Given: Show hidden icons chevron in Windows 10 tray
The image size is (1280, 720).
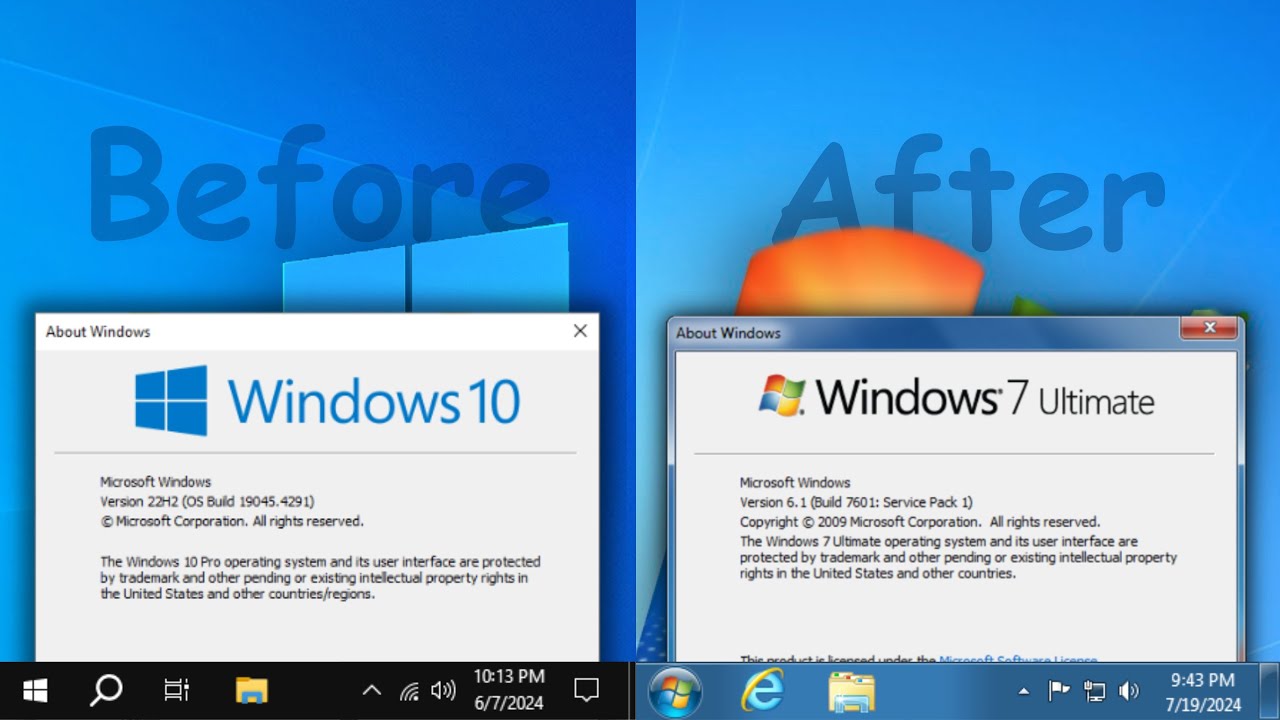Looking at the screenshot, I should 371,690.
